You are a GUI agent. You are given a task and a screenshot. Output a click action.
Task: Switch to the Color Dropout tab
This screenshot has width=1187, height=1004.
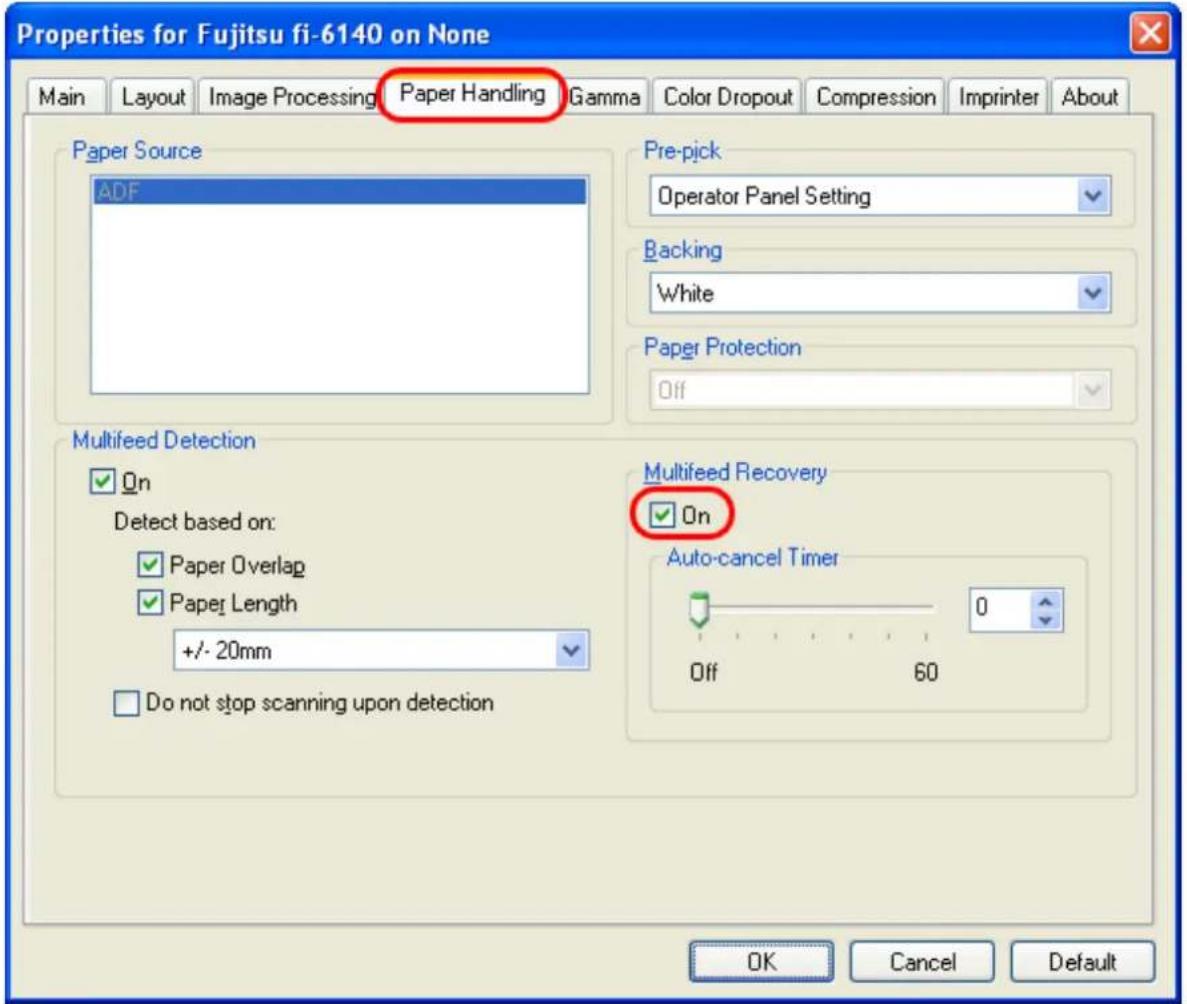(x=727, y=97)
